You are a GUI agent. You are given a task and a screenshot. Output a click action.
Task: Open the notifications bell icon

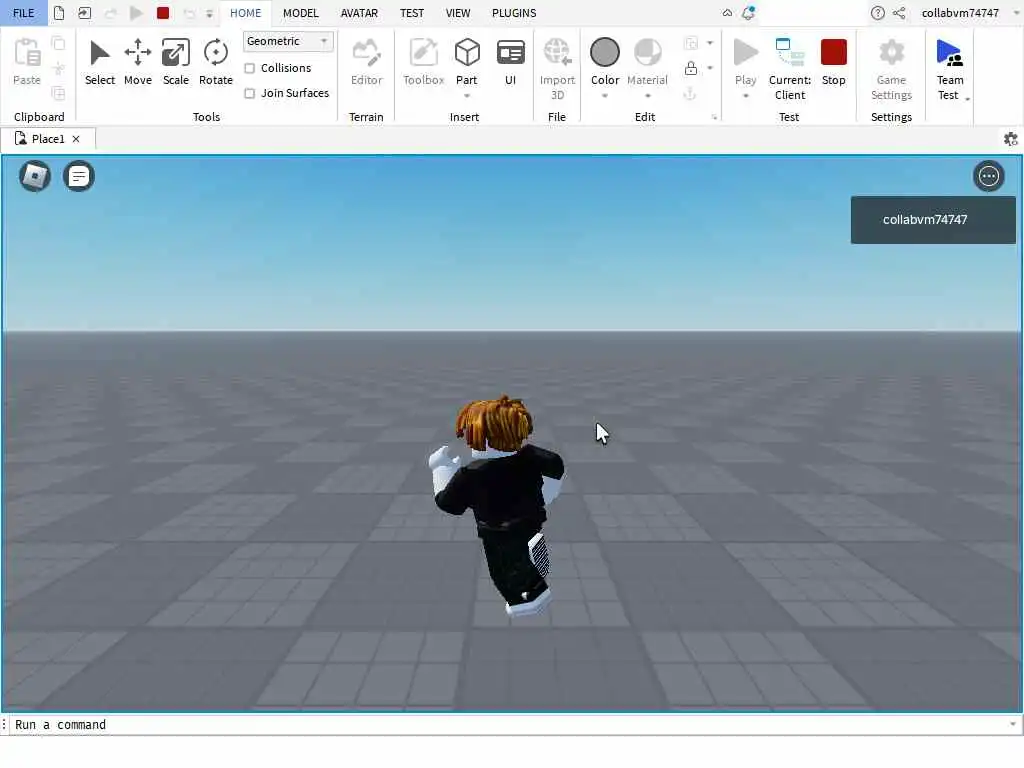pyautogui.click(x=748, y=12)
